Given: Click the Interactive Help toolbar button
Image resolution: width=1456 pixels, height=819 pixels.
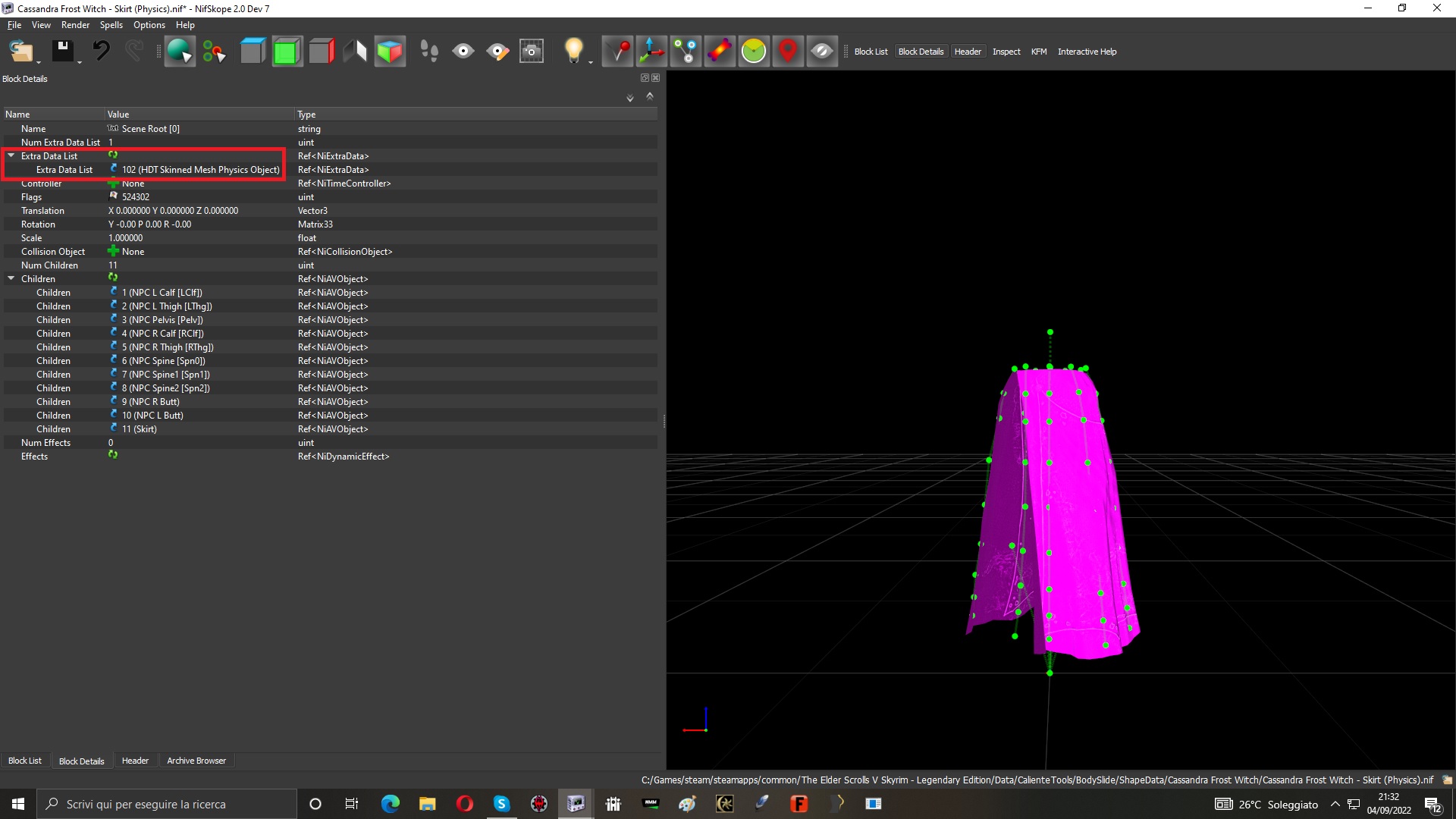Looking at the screenshot, I should tap(1087, 52).
